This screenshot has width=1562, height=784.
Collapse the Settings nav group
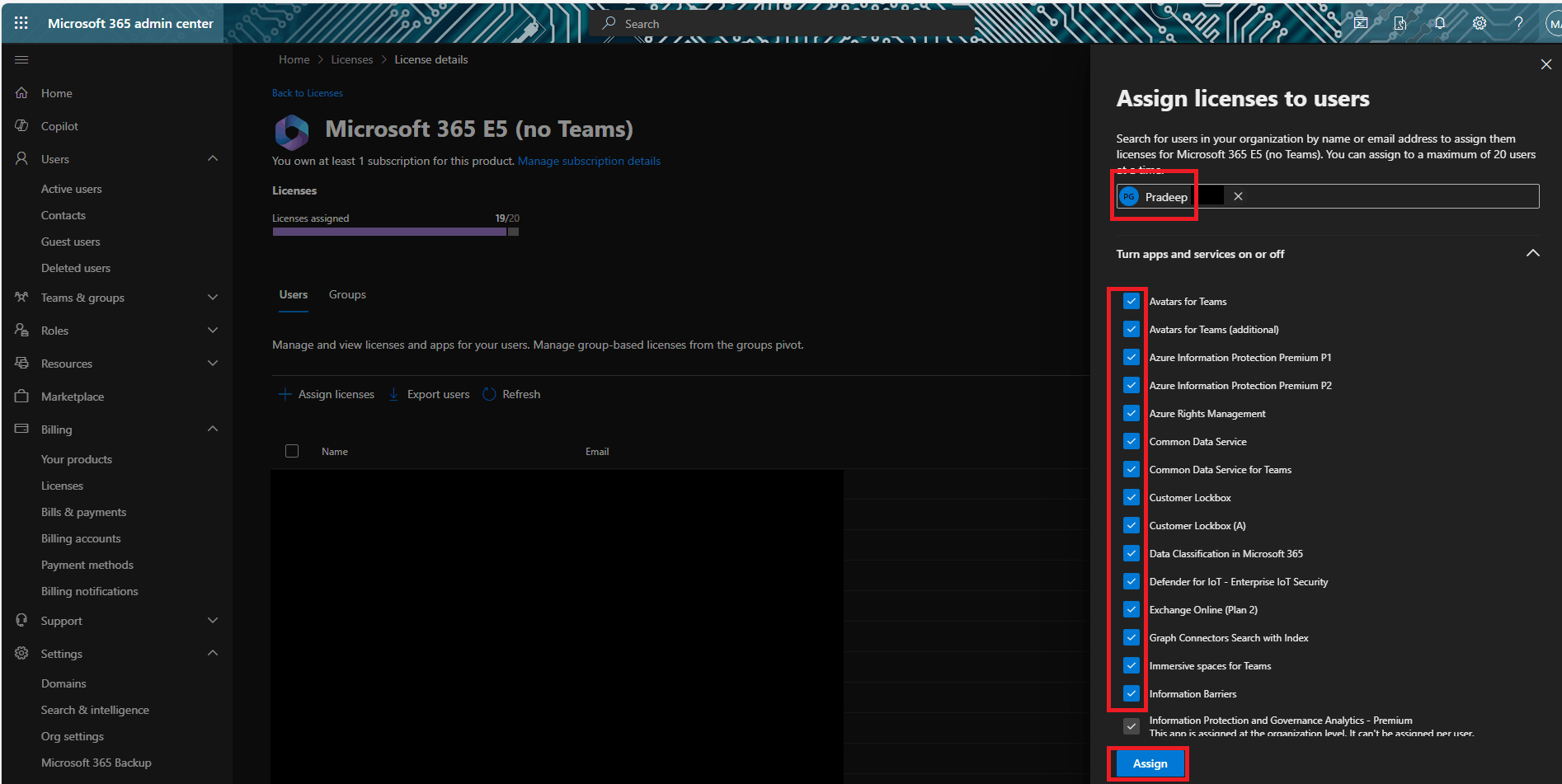[x=213, y=653]
